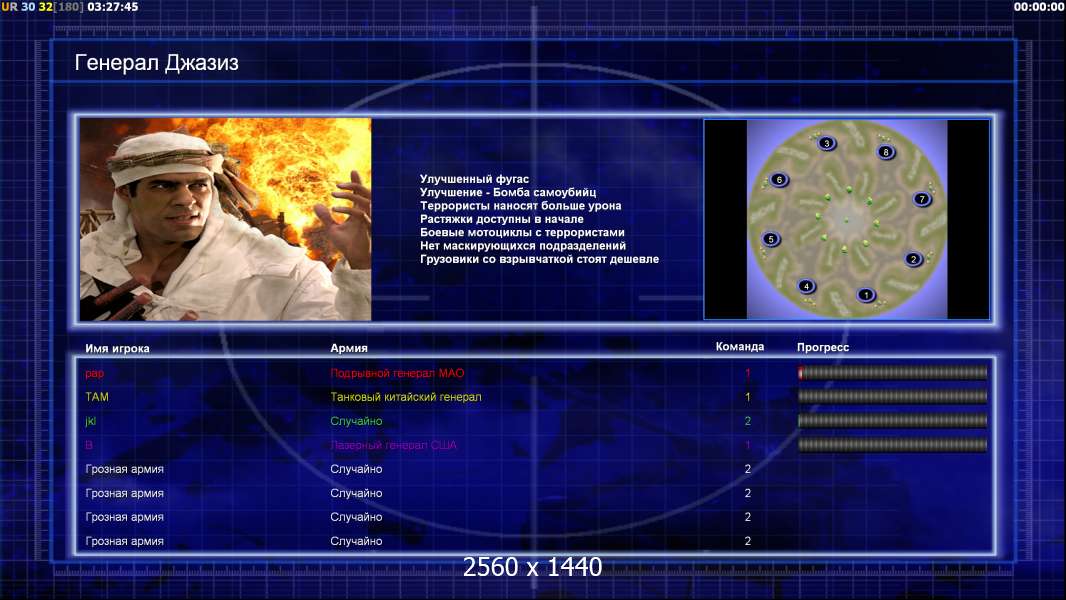Select start position 1 on the map
The height and width of the screenshot is (600, 1066).
click(x=865, y=295)
